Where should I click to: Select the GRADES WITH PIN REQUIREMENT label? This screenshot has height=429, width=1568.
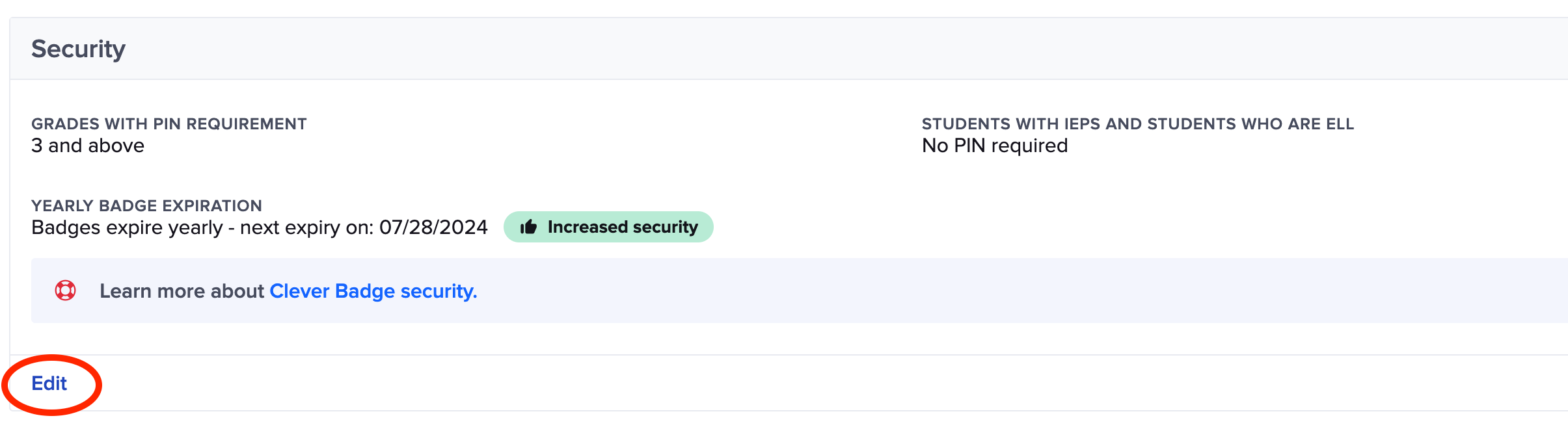point(169,123)
